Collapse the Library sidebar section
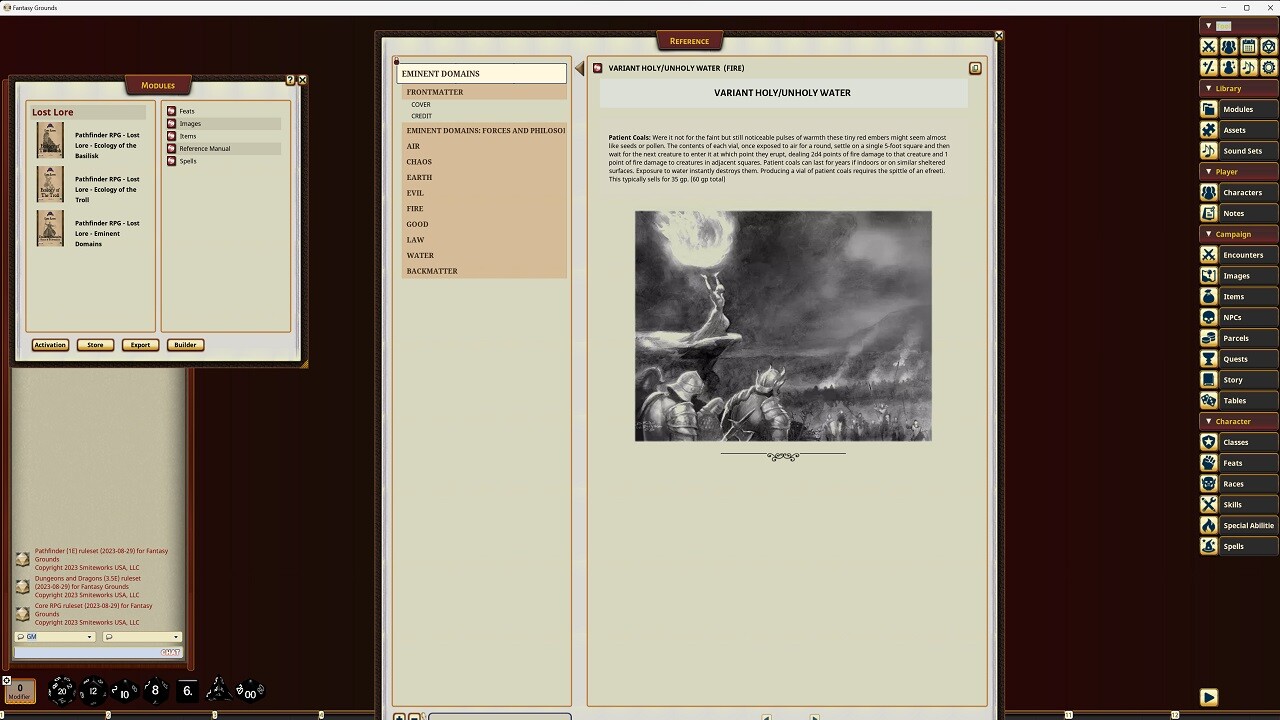This screenshot has width=1280, height=720. [1209, 88]
